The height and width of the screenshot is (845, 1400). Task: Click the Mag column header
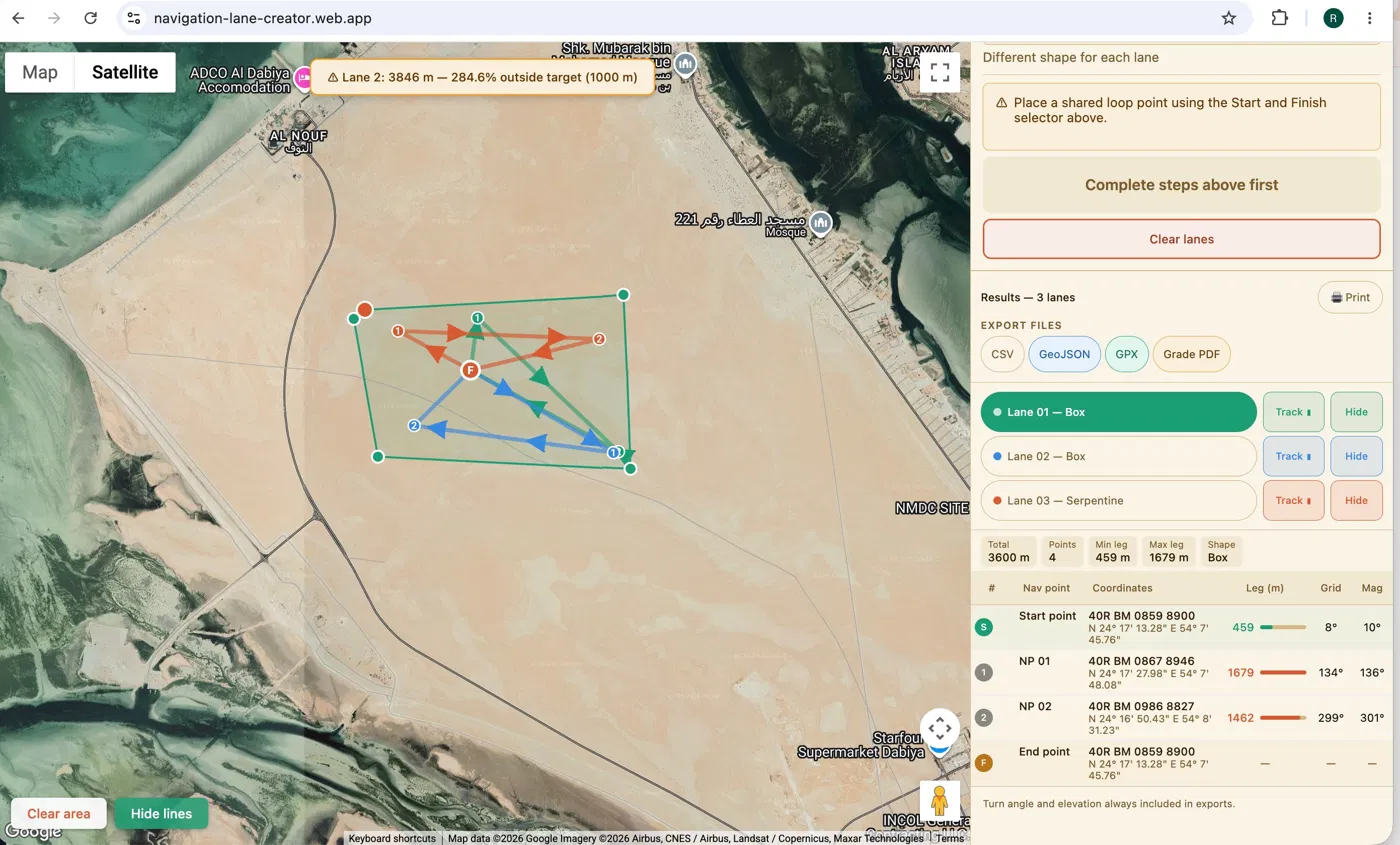click(1371, 588)
